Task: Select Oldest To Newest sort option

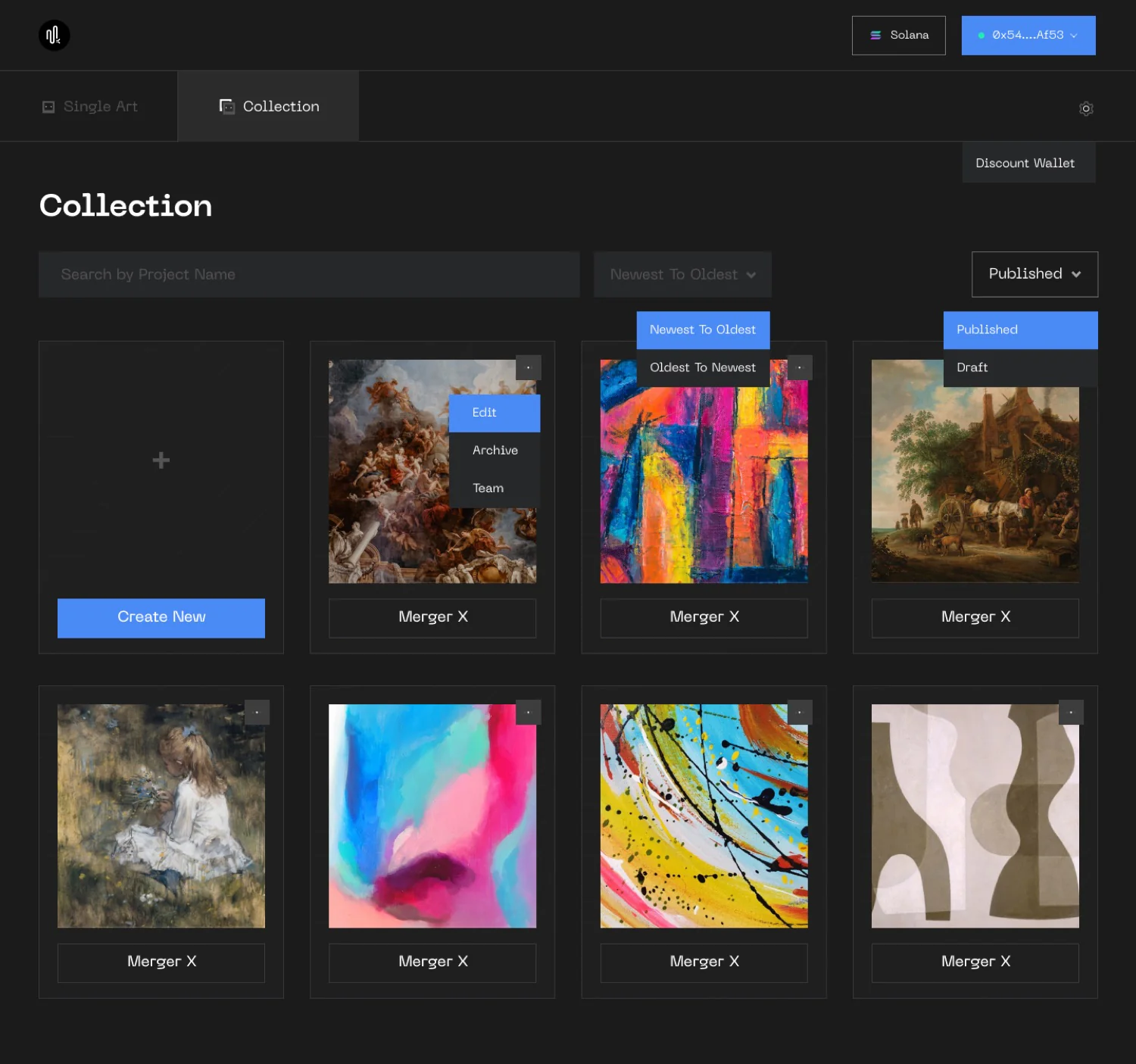Action: [703, 368]
